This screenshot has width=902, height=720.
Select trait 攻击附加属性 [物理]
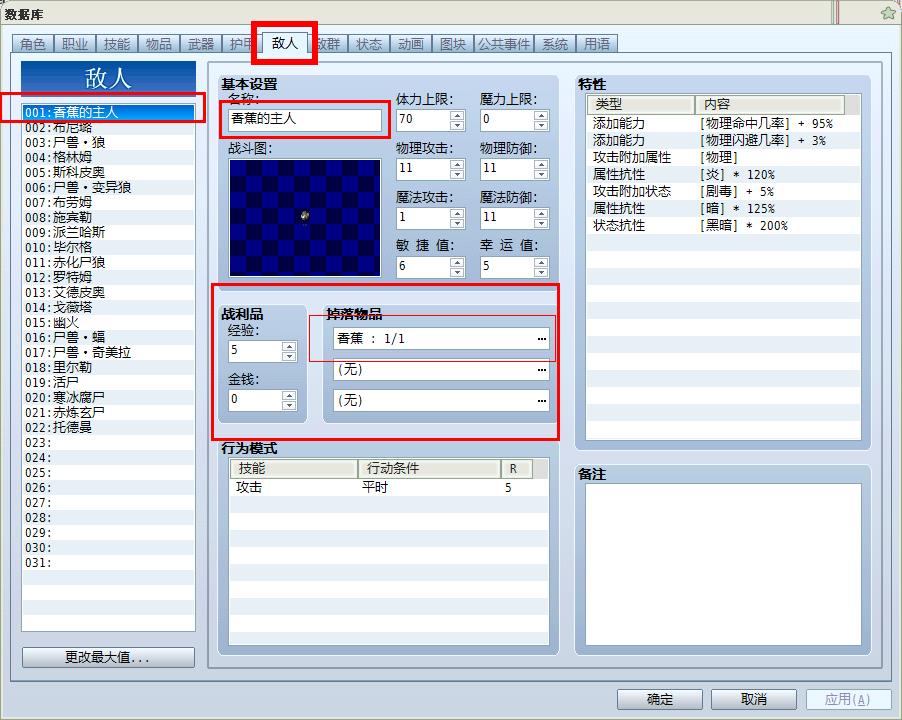pos(723,157)
